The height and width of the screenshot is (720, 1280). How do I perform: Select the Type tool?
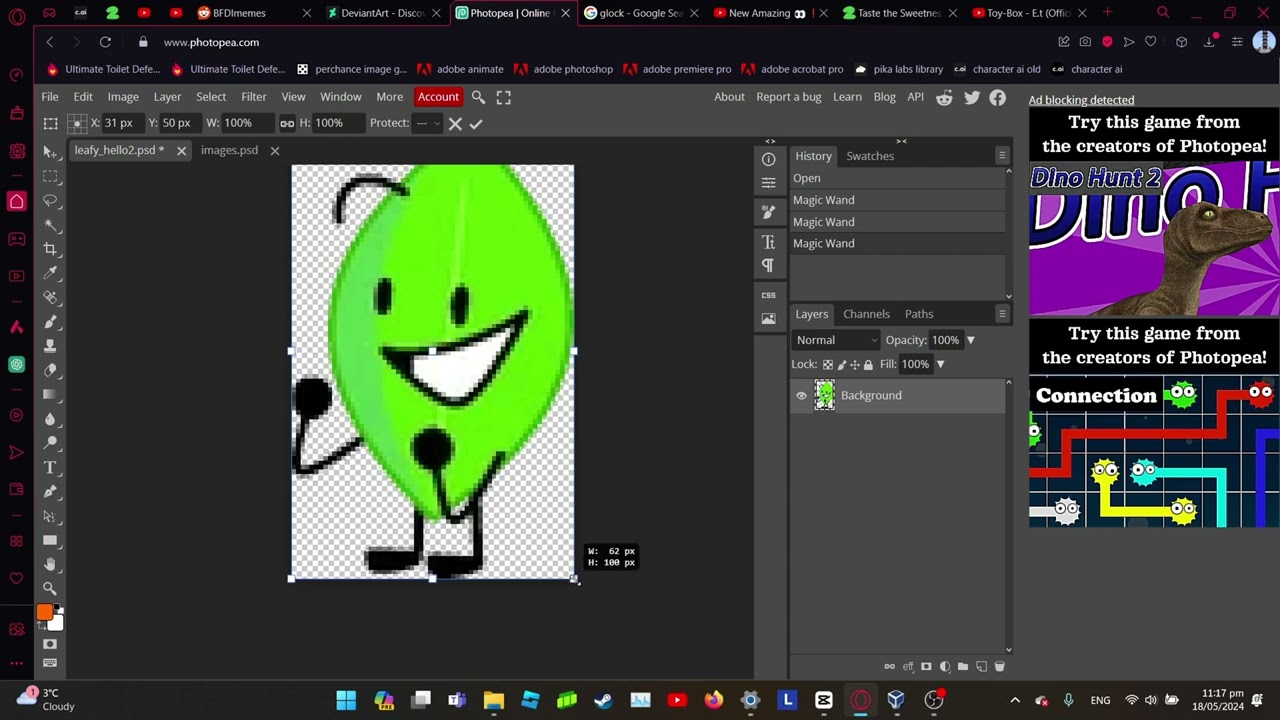click(x=50, y=467)
